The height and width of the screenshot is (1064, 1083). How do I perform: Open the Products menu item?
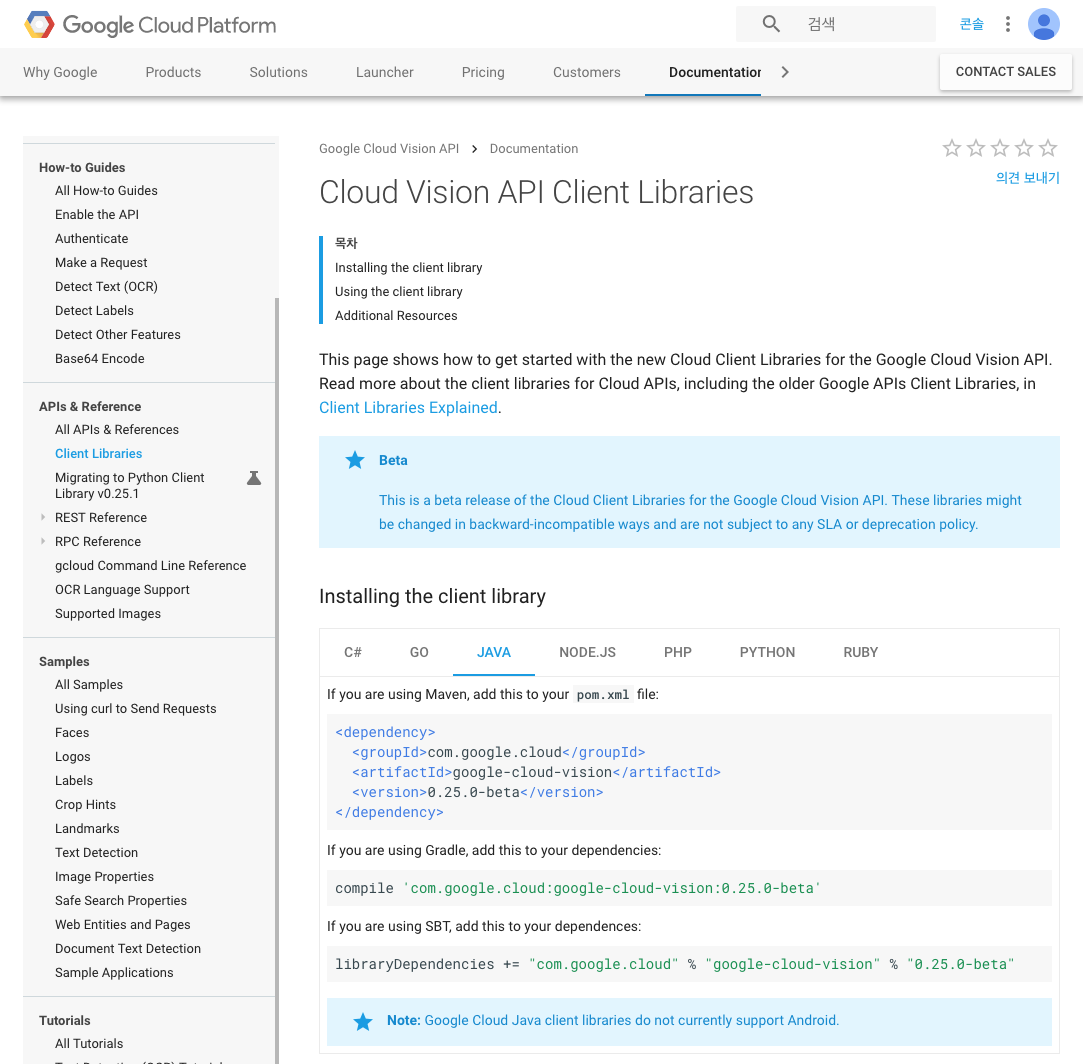coord(173,72)
